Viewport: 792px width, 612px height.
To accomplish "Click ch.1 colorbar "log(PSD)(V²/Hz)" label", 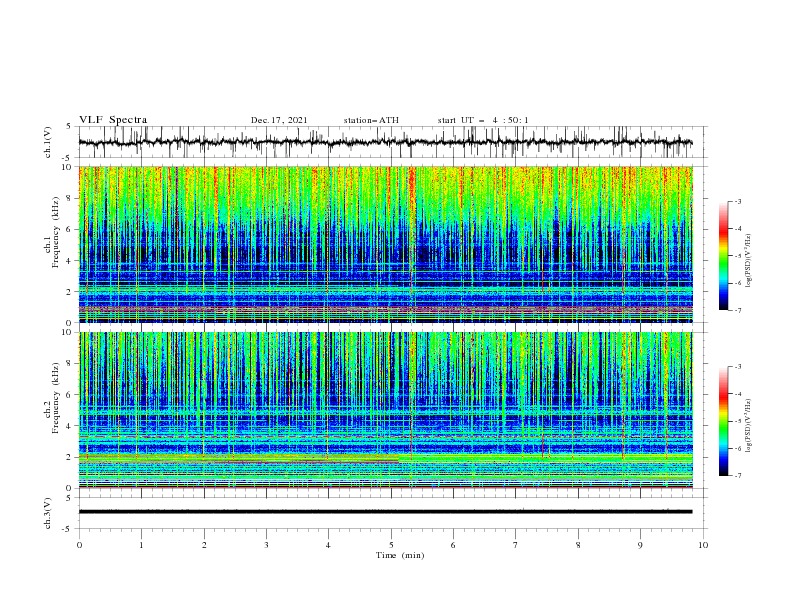I will tap(748, 261).
